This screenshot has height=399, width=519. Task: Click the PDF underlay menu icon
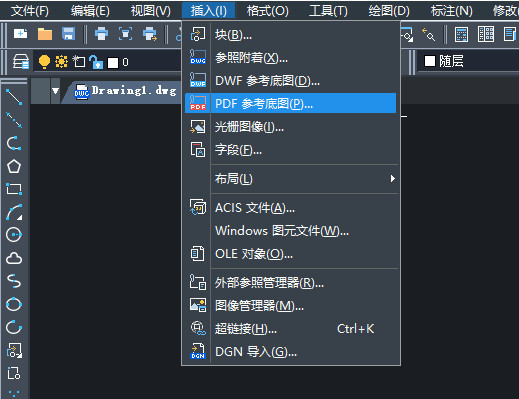pos(198,103)
